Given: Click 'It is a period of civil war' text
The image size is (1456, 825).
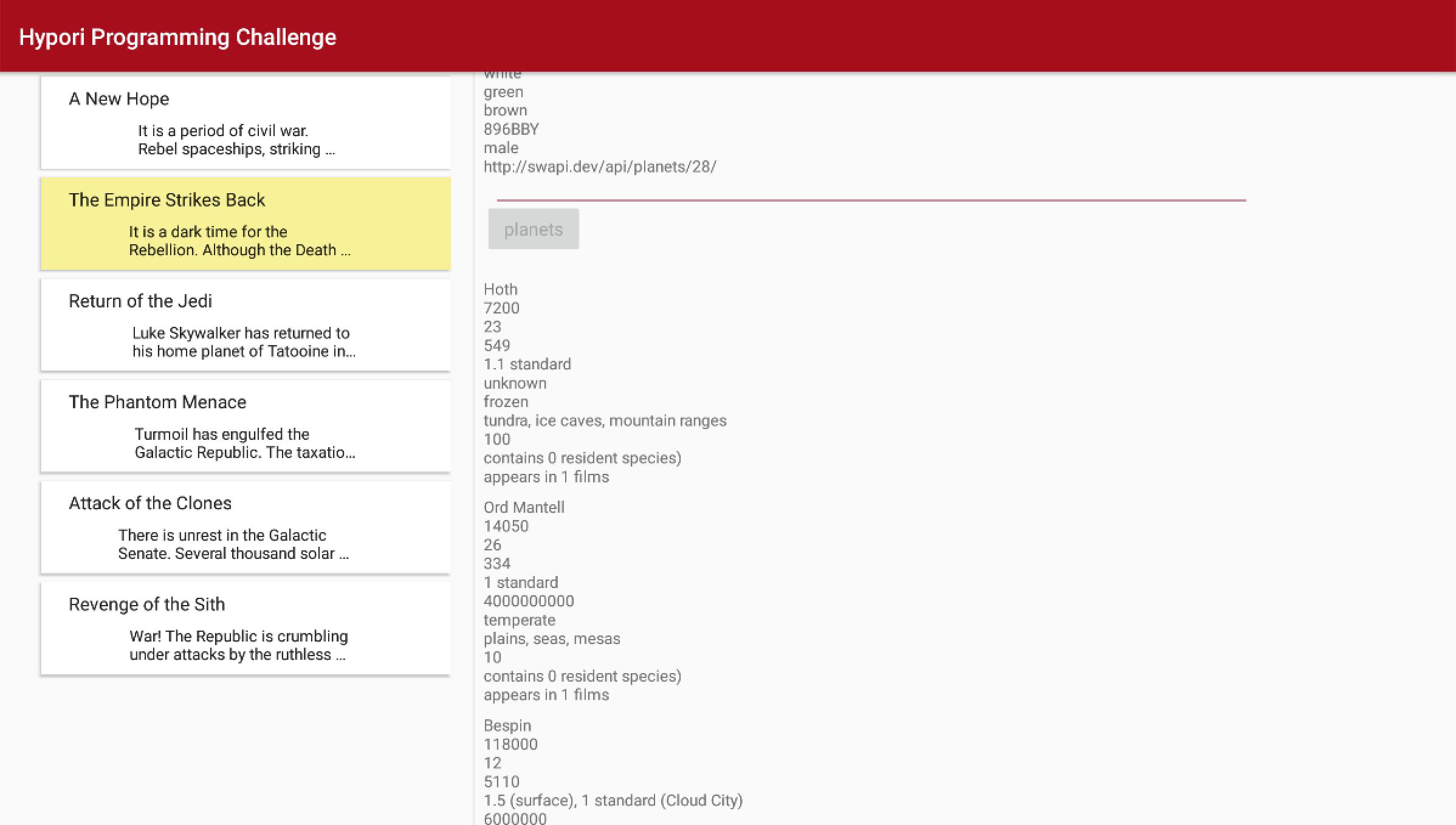Looking at the screenshot, I should (223, 131).
